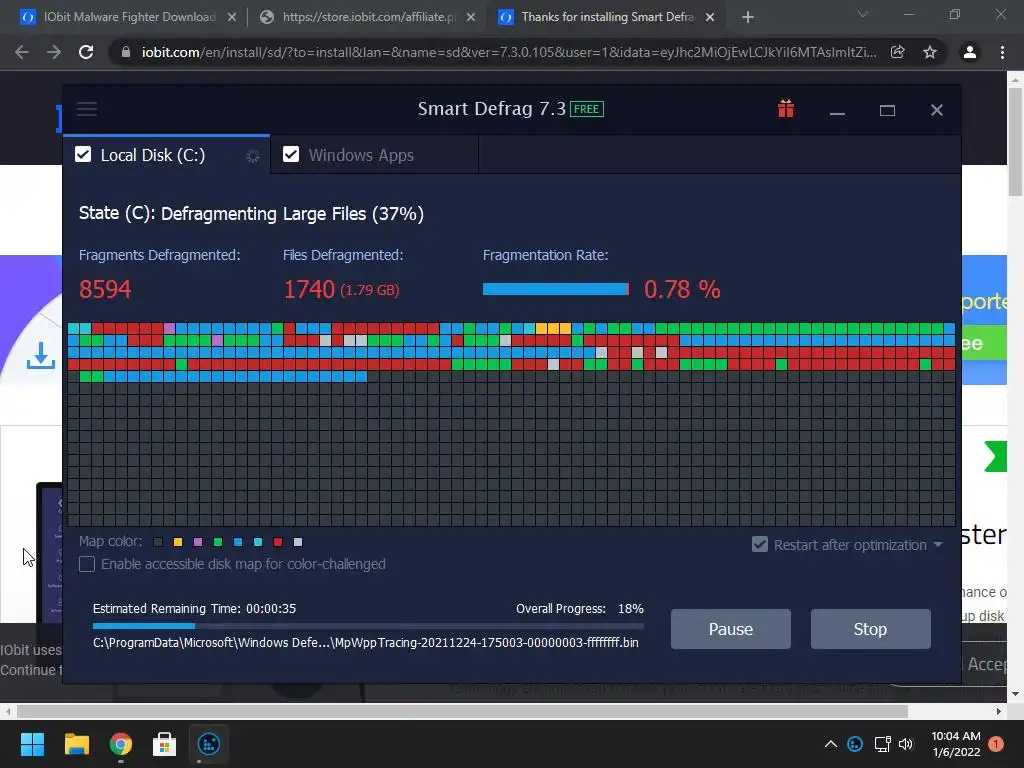
Task: Click the download arrow icon on webpage
Action: tap(40, 355)
